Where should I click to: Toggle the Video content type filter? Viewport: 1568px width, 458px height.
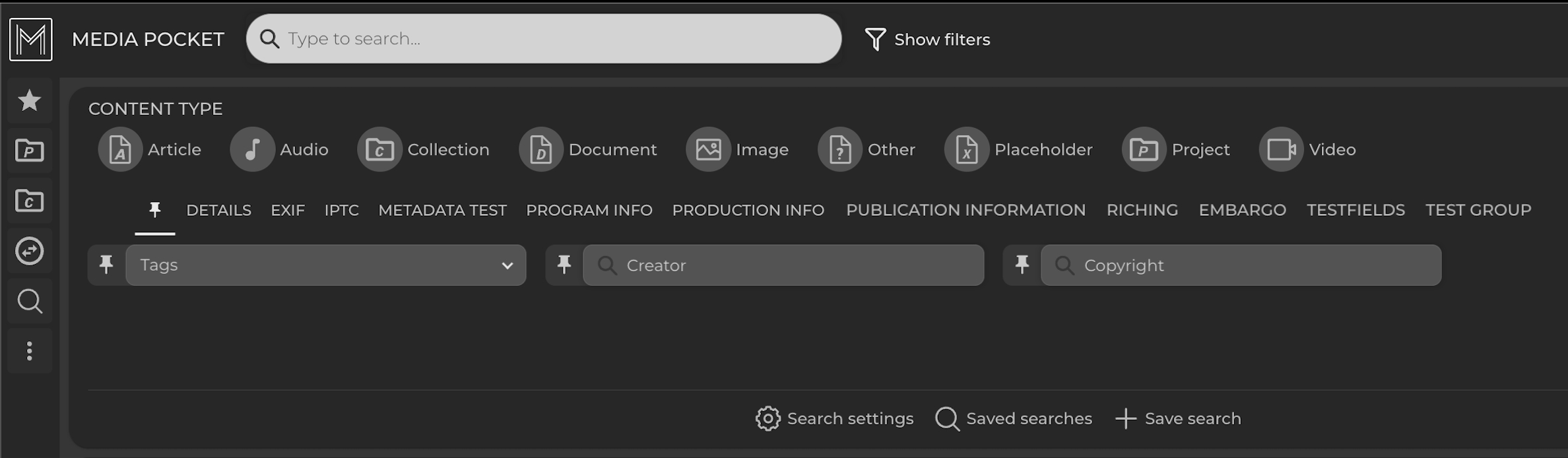(x=1280, y=150)
